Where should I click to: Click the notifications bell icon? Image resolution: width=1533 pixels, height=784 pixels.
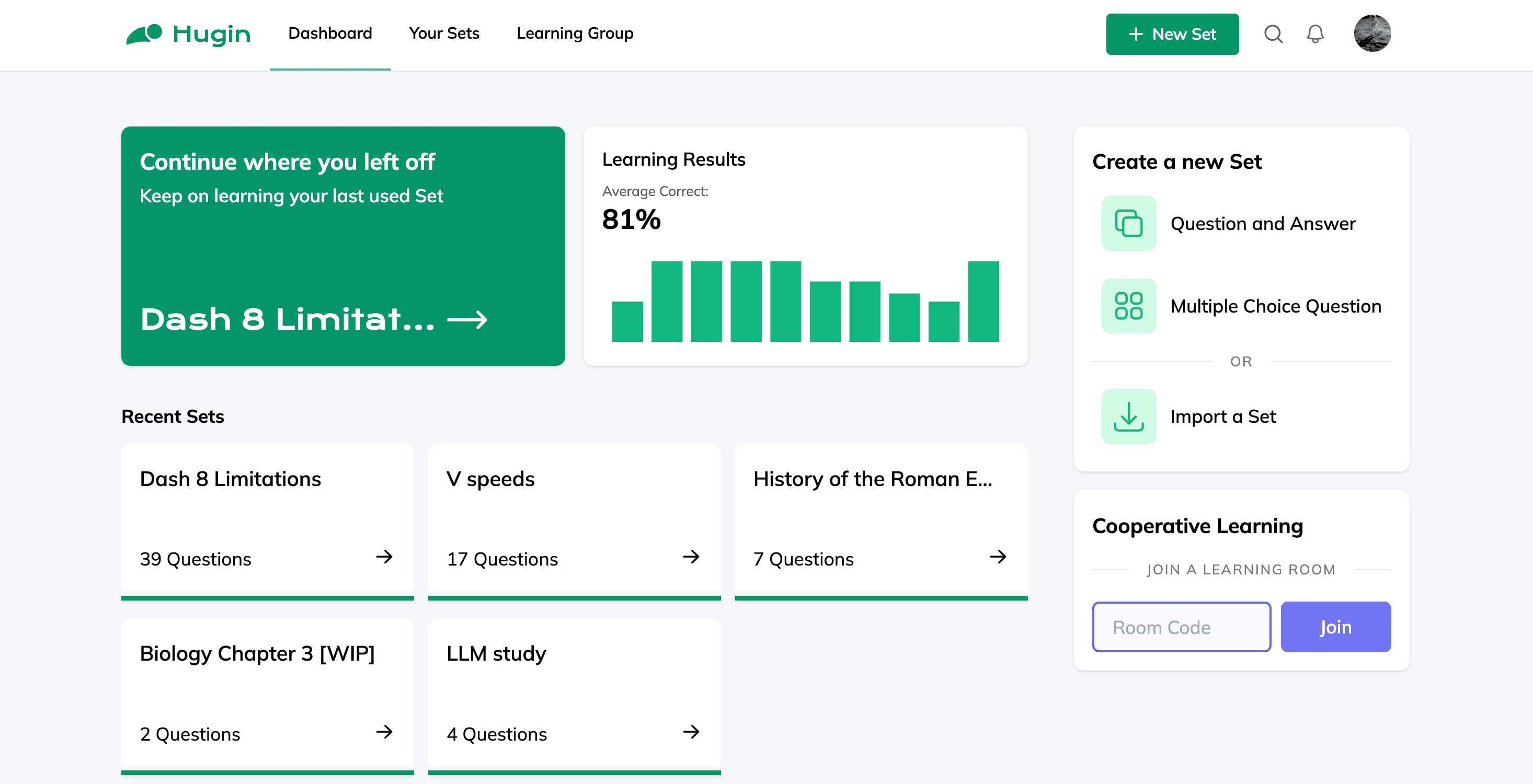click(1316, 33)
